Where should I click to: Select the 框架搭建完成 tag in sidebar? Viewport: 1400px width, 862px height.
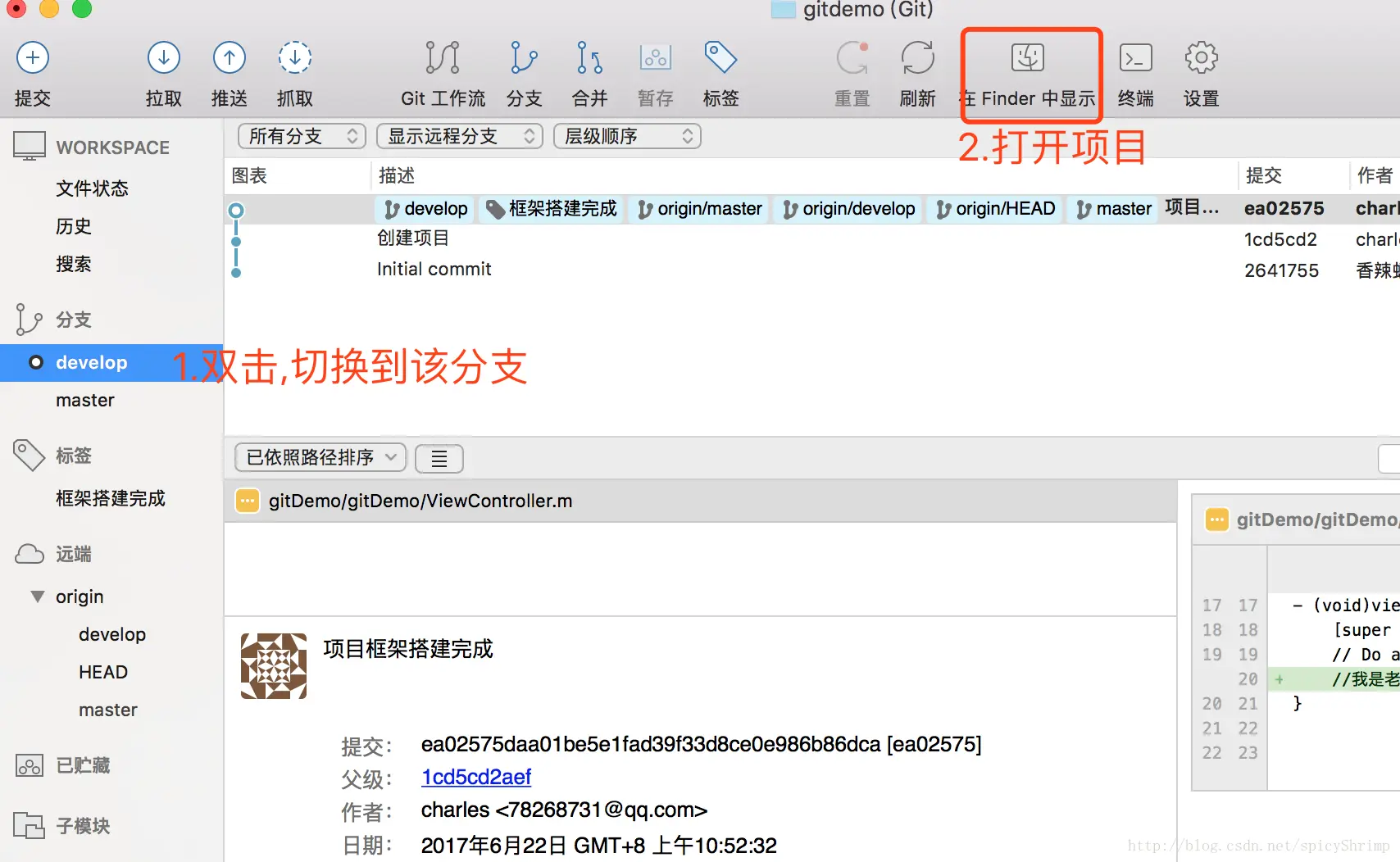point(111,498)
